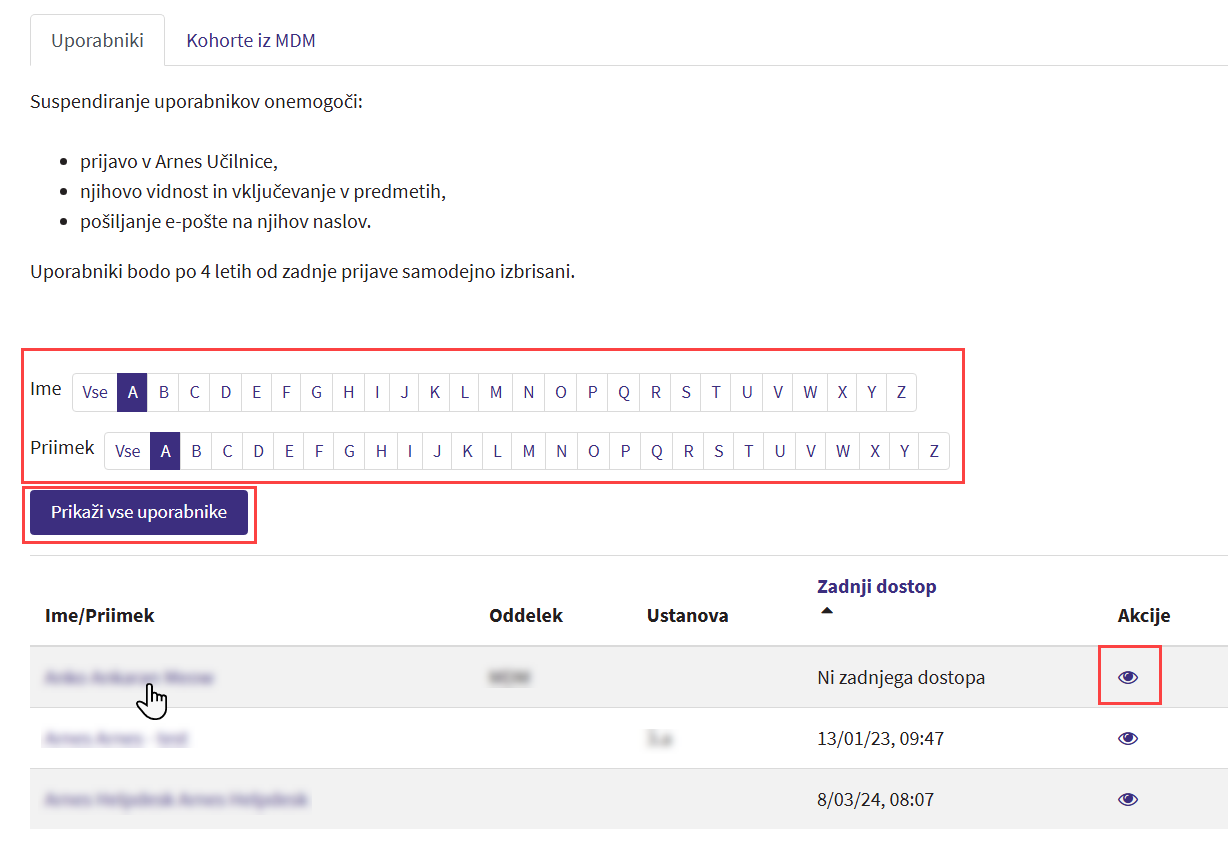Filter Ime by letter B
This screenshot has height=858, width=1230.
click(x=163, y=392)
